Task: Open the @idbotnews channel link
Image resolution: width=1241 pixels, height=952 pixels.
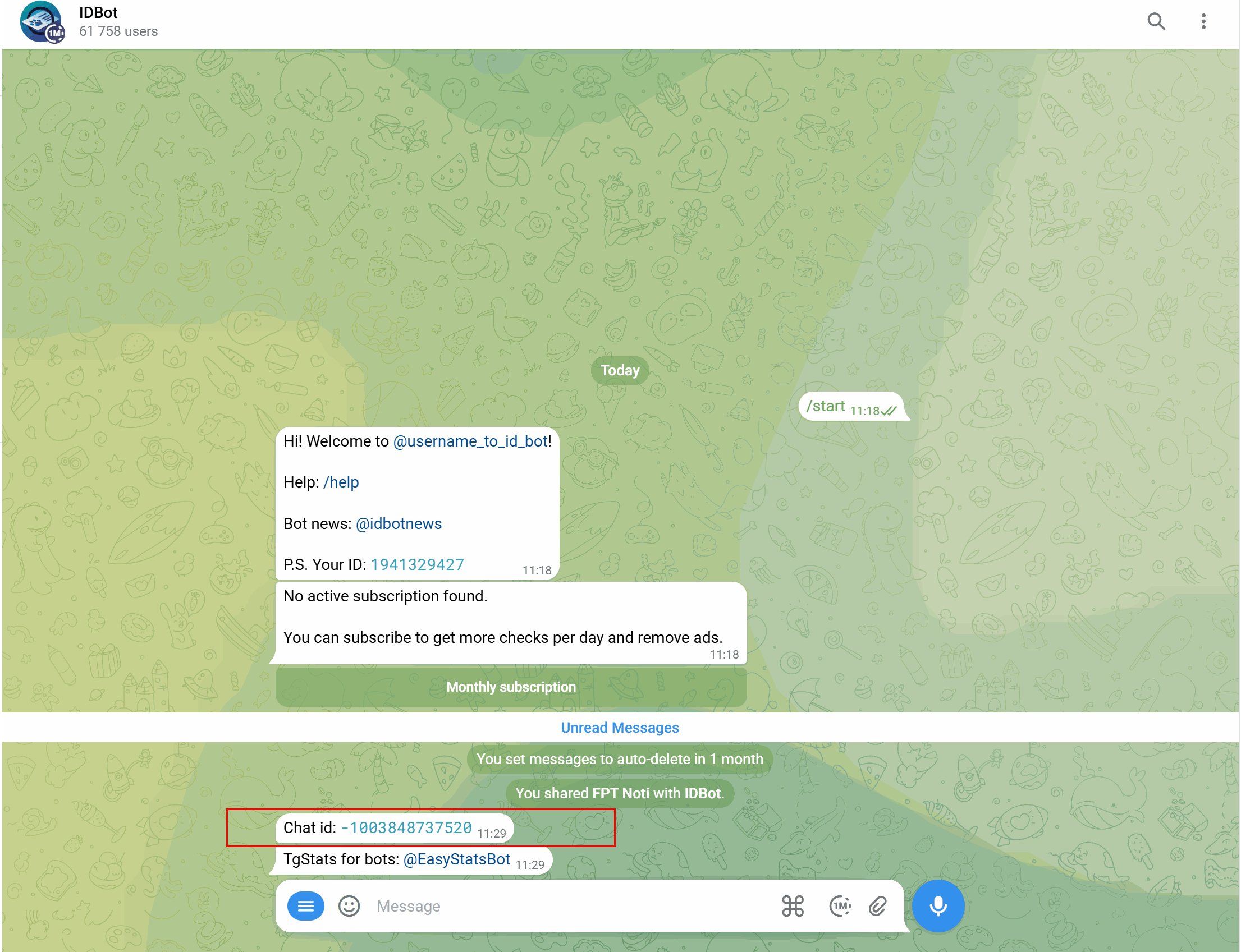Action: [x=399, y=523]
